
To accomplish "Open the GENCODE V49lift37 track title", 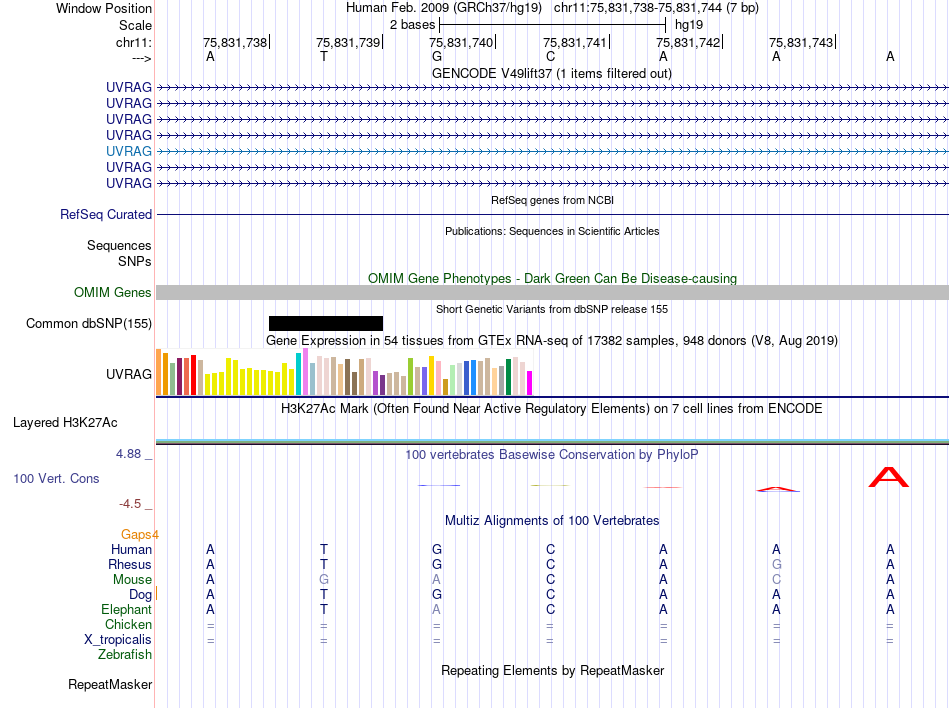I will coord(551,73).
